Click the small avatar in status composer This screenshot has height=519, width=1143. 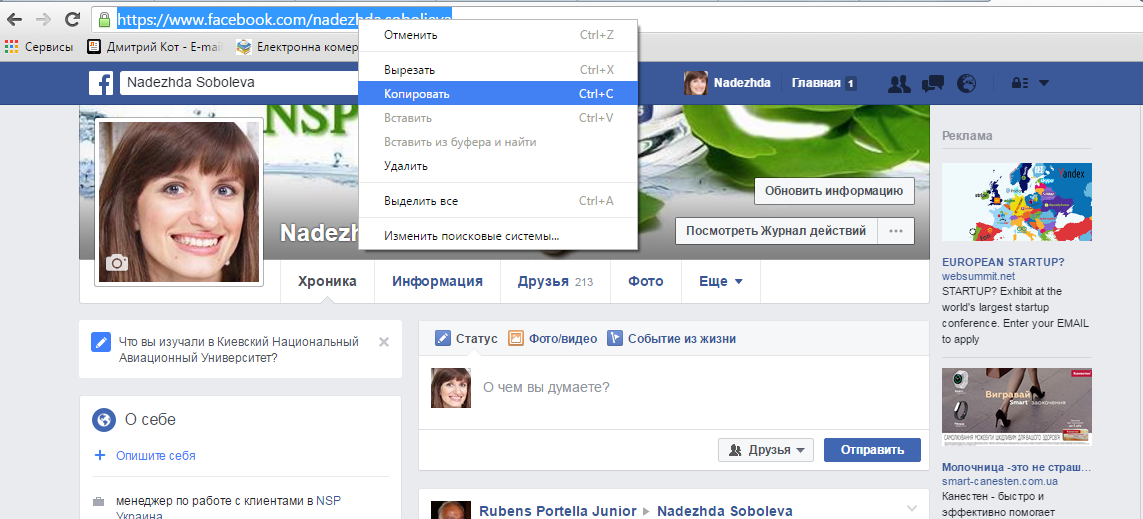451,387
